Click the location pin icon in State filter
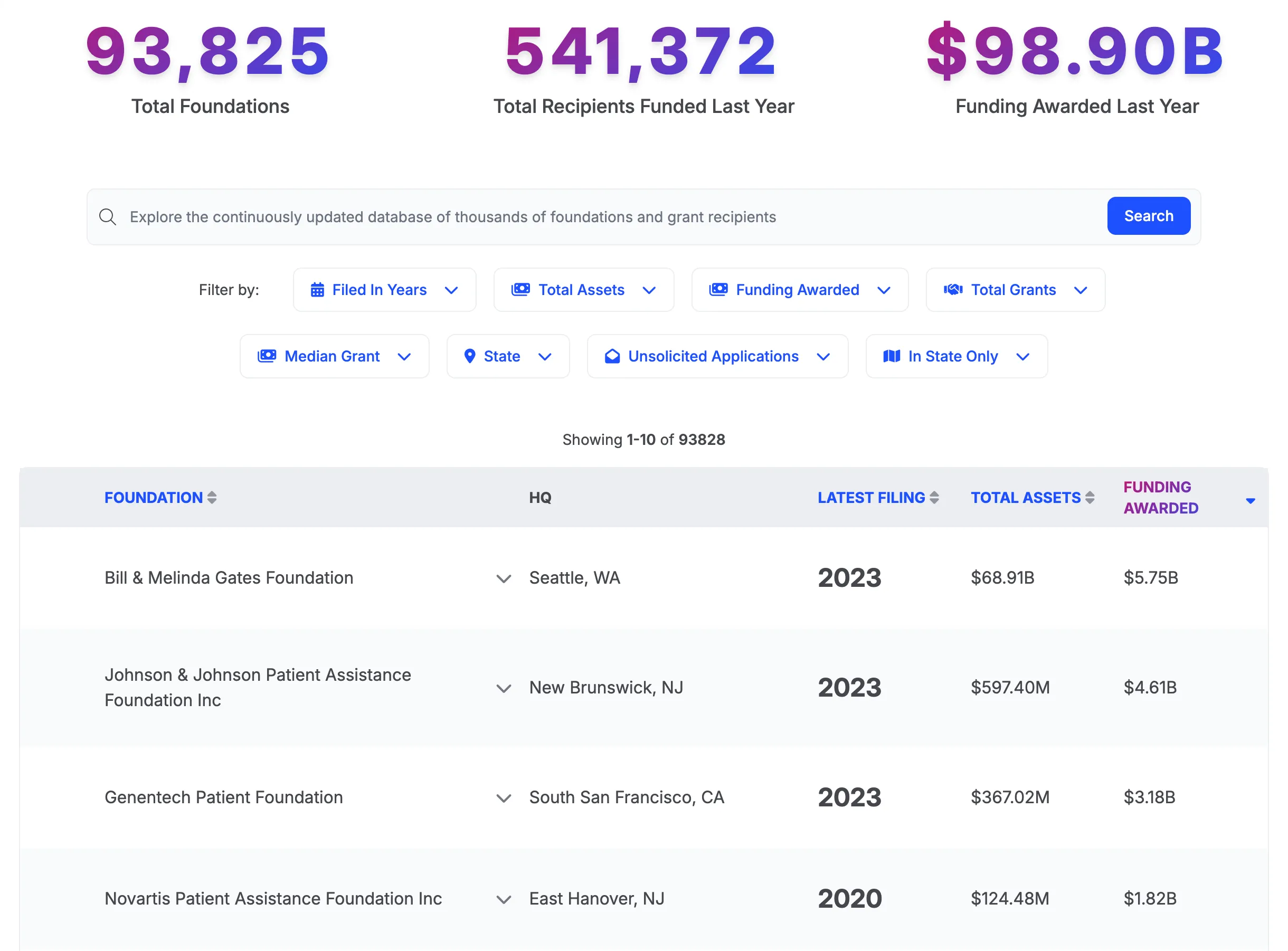The width and height of the screenshot is (1288, 951). coord(470,356)
